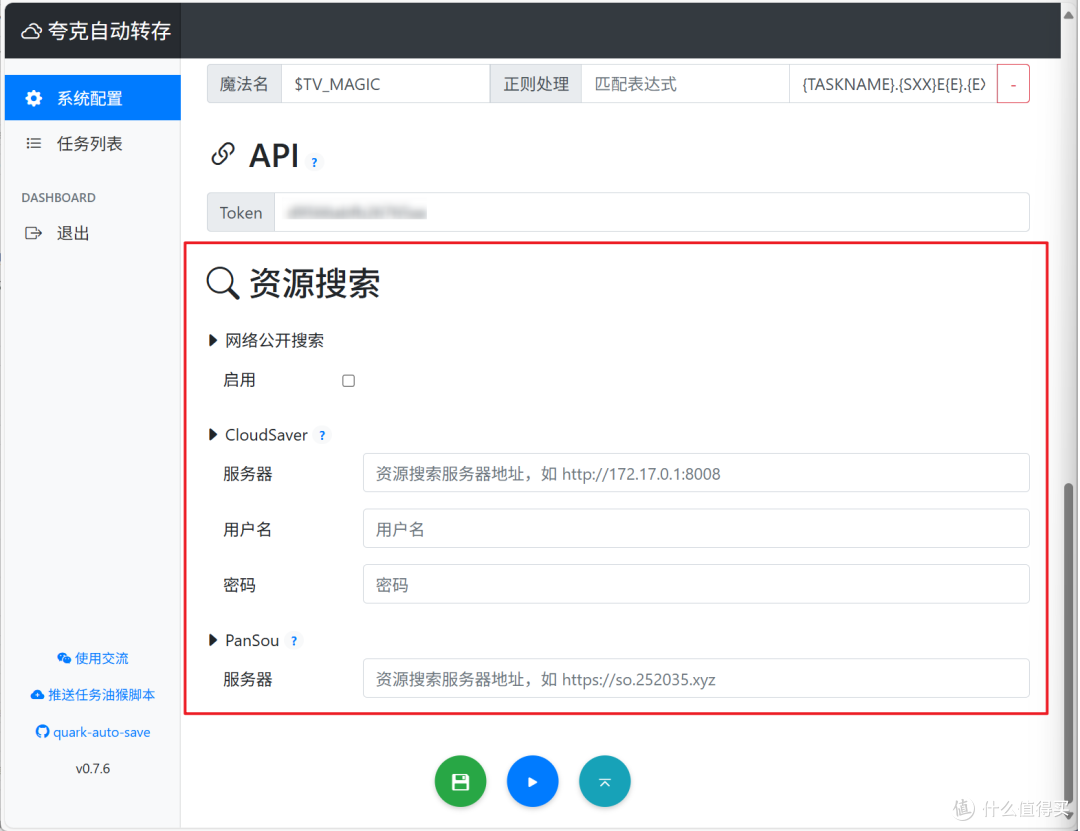Image resolution: width=1080 pixels, height=831 pixels.
Task: Focus the CloudSaver 密码 field
Action: tap(696, 585)
